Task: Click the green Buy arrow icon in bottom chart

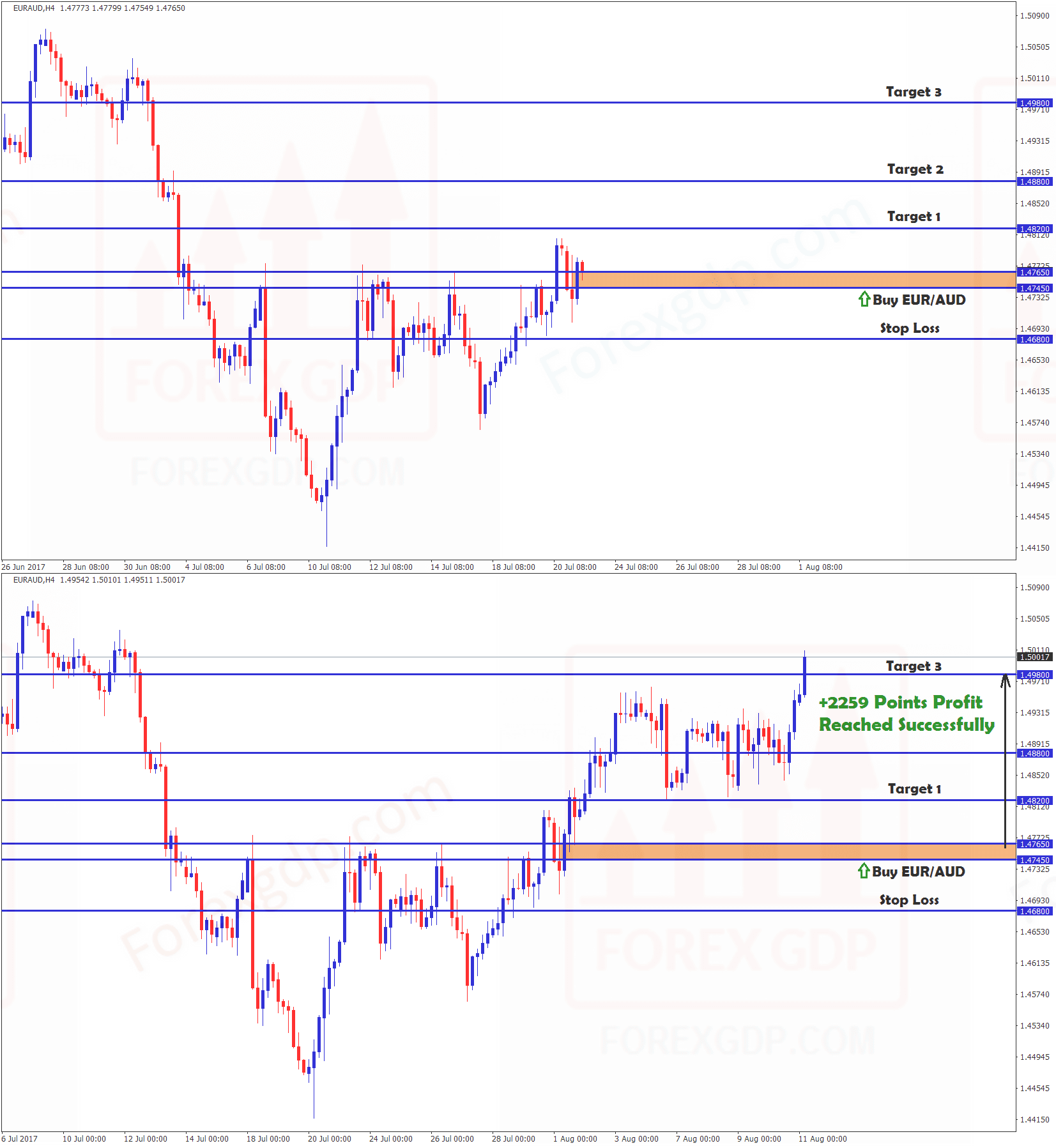Action: point(864,870)
